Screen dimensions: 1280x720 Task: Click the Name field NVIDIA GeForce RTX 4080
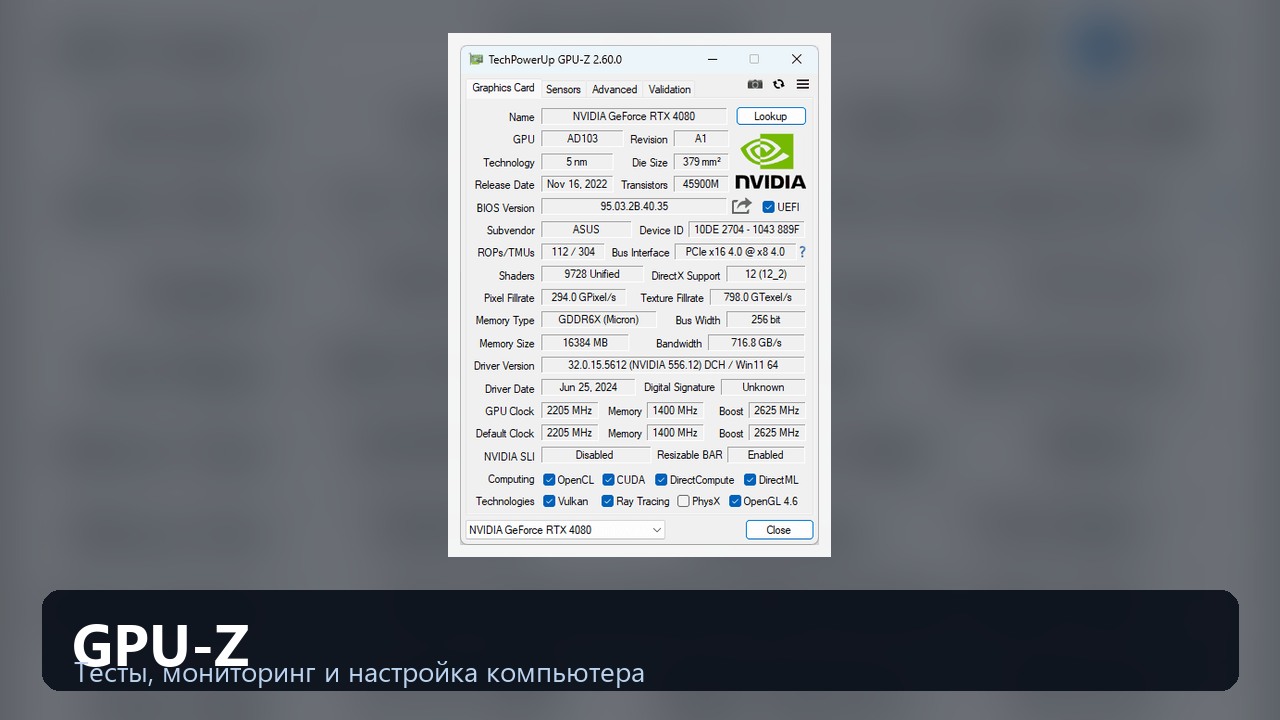click(634, 116)
